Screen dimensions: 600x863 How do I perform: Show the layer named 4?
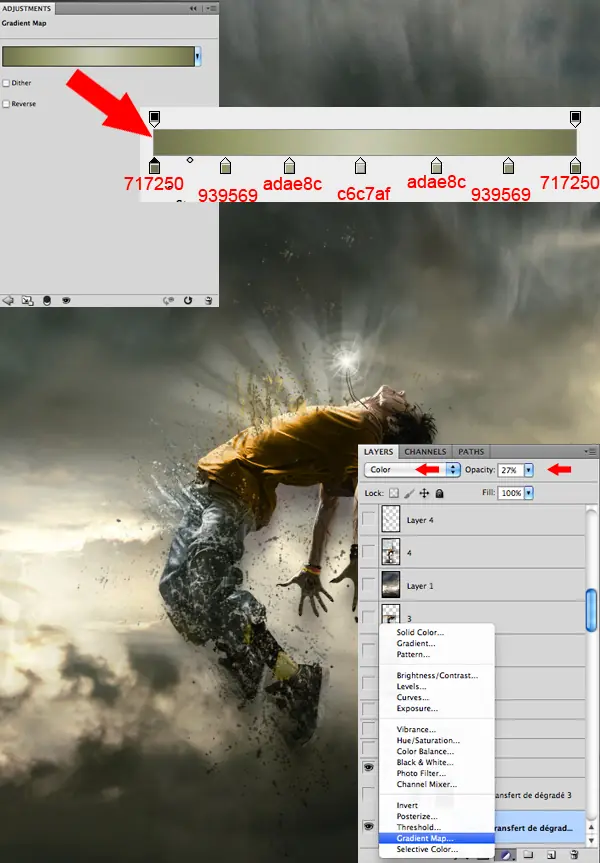coord(368,552)
